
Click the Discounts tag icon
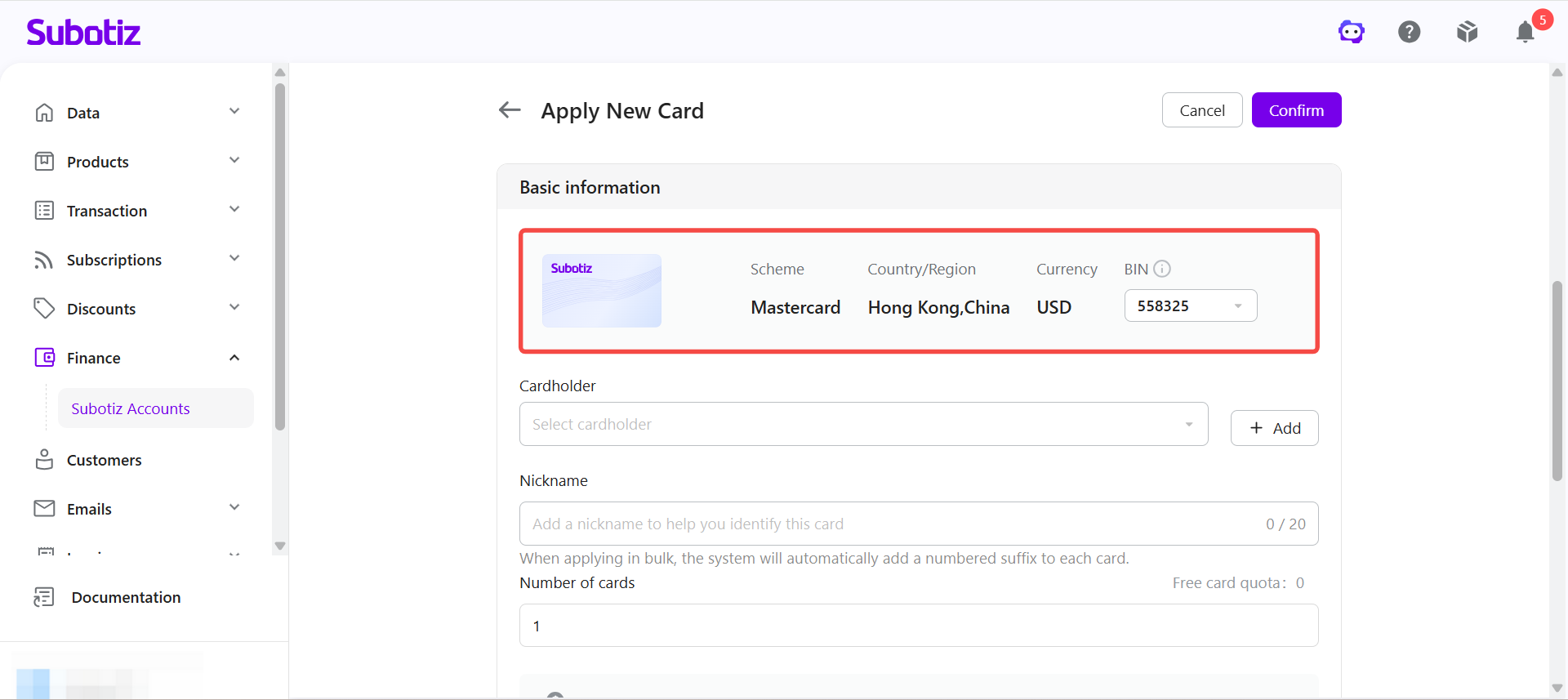(44, 309)
